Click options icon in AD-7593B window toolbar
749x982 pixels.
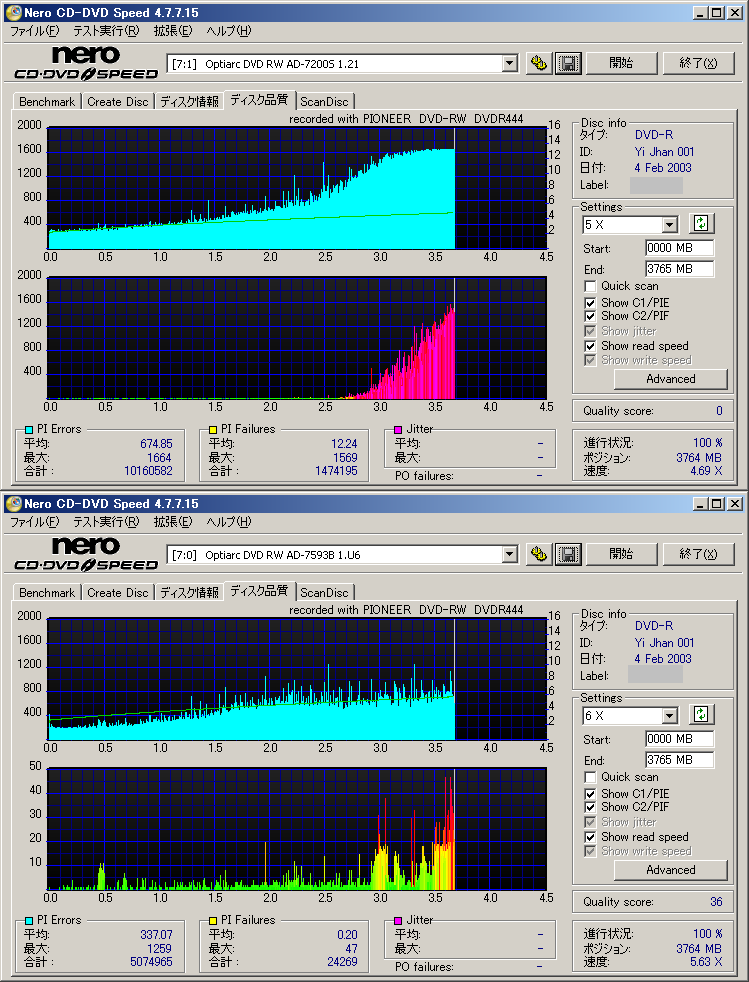pyautogui.click(x=539, y=554)
